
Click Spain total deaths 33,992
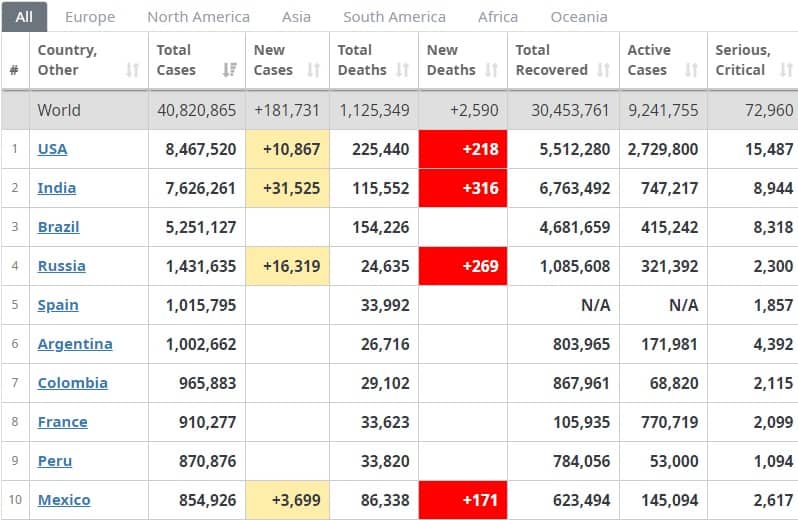pyautogui.click(x=385, y=305)
